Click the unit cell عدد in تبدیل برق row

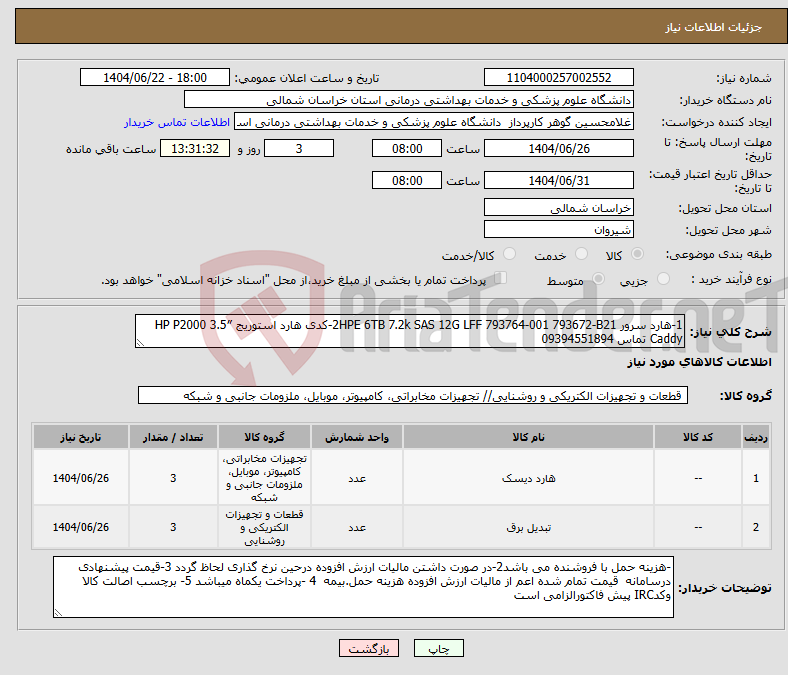click(x=357, y=527)
